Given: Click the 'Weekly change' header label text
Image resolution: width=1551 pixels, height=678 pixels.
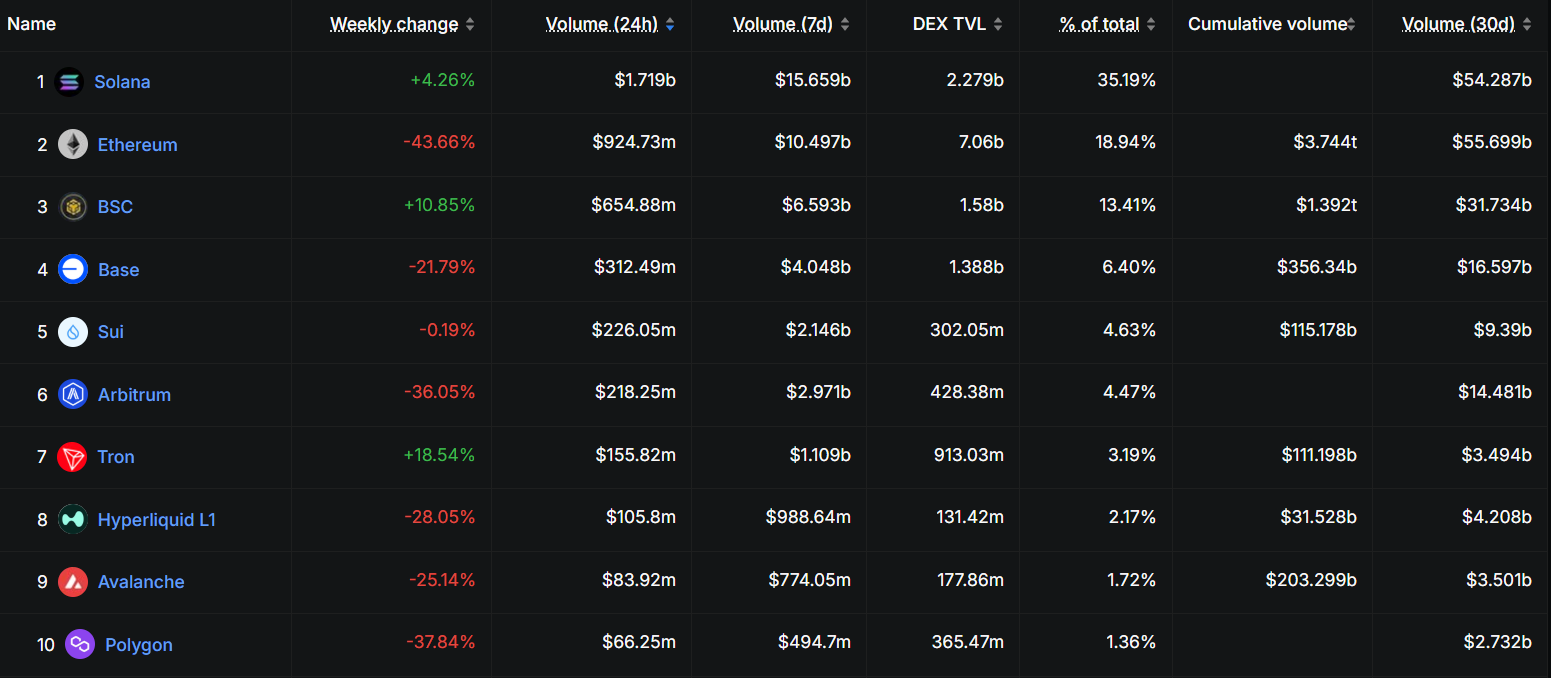Looking at the screenshot, I should [394, 24].
